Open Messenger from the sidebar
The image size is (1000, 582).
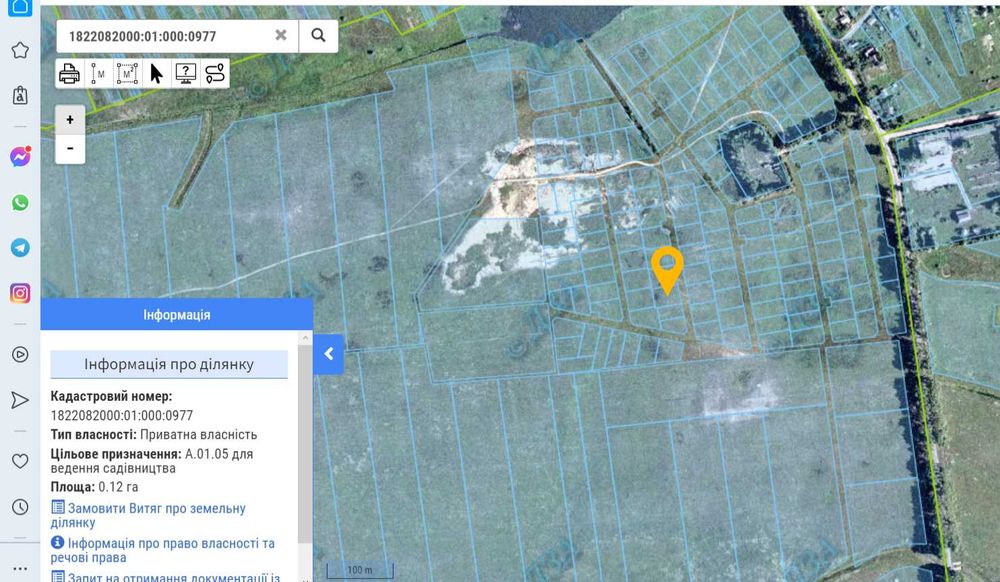(x=20, y=157)
